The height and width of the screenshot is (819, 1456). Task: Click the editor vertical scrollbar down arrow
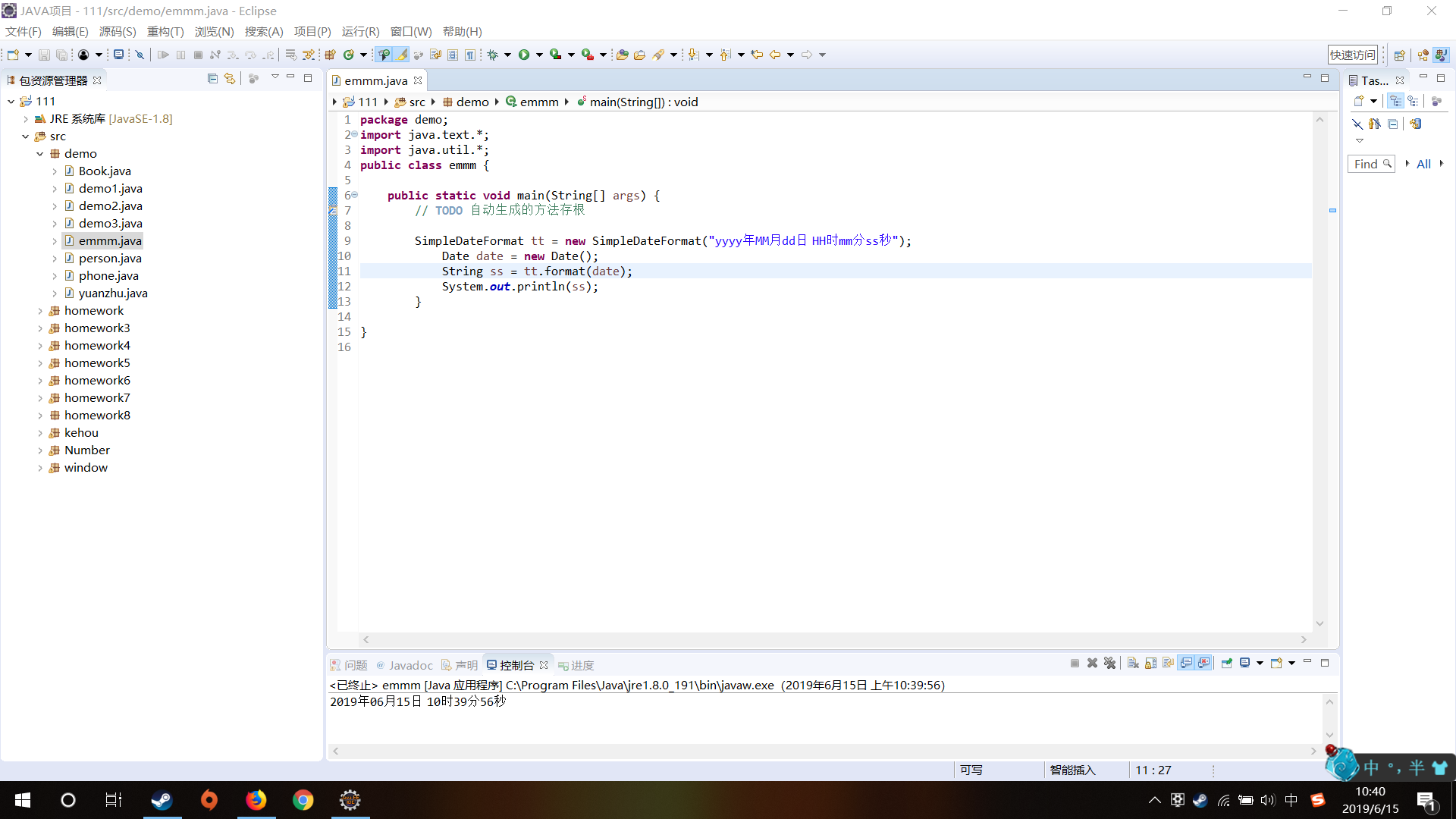point(1319,623)
